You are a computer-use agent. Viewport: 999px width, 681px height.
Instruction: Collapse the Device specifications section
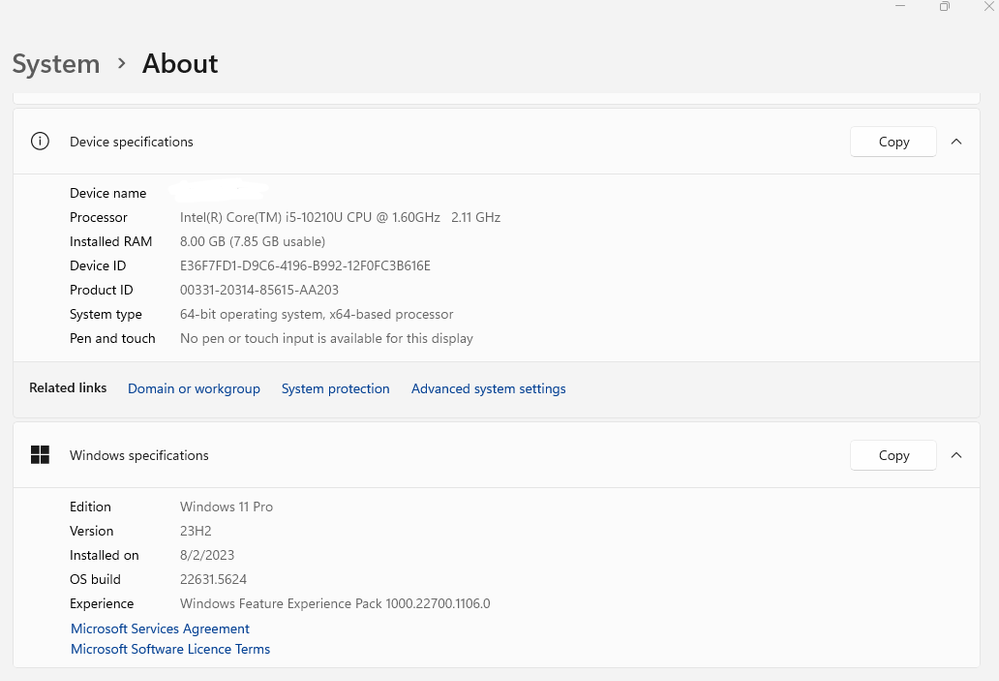pos(956,142)
